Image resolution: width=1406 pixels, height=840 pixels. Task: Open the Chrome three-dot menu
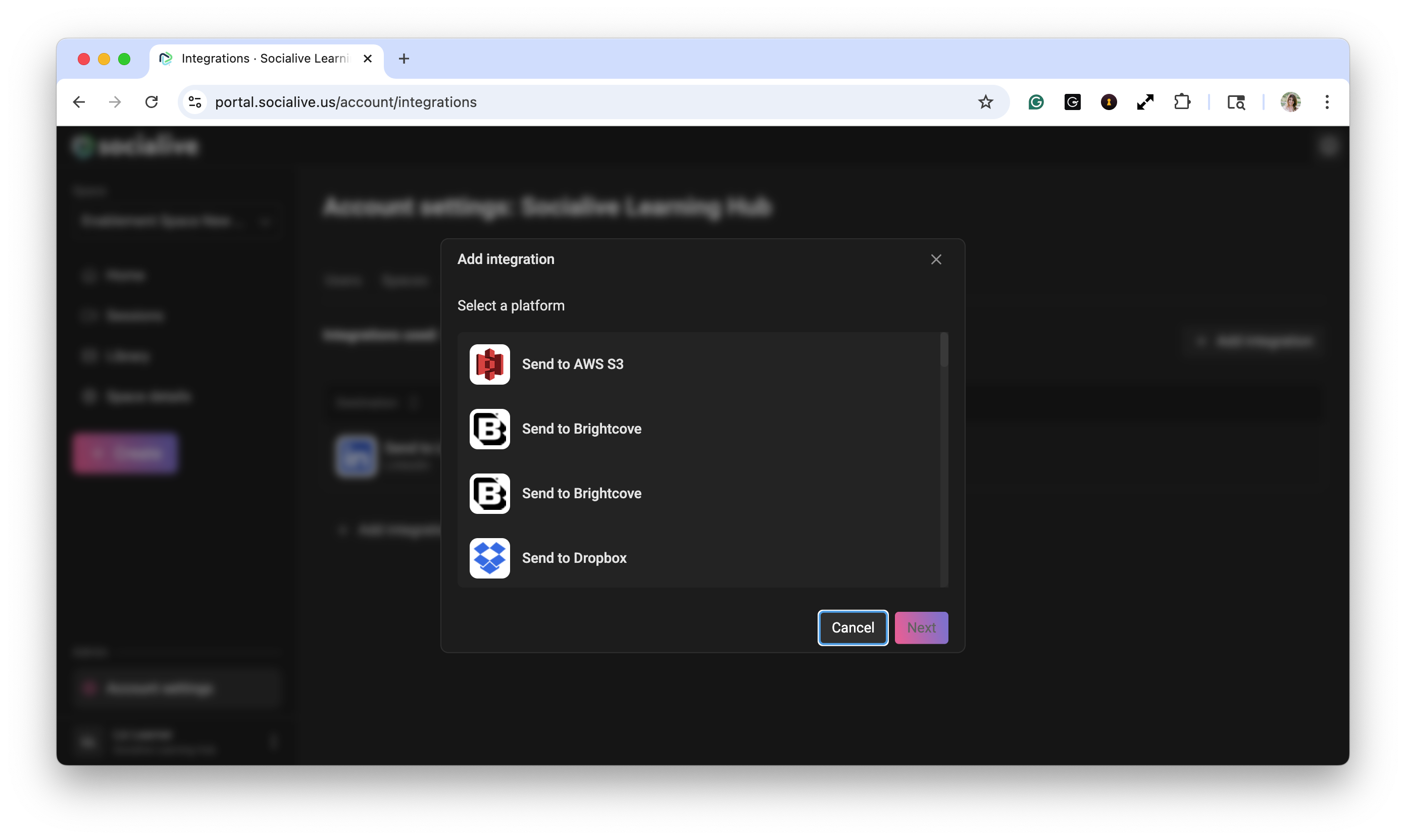click(1327, 102)
